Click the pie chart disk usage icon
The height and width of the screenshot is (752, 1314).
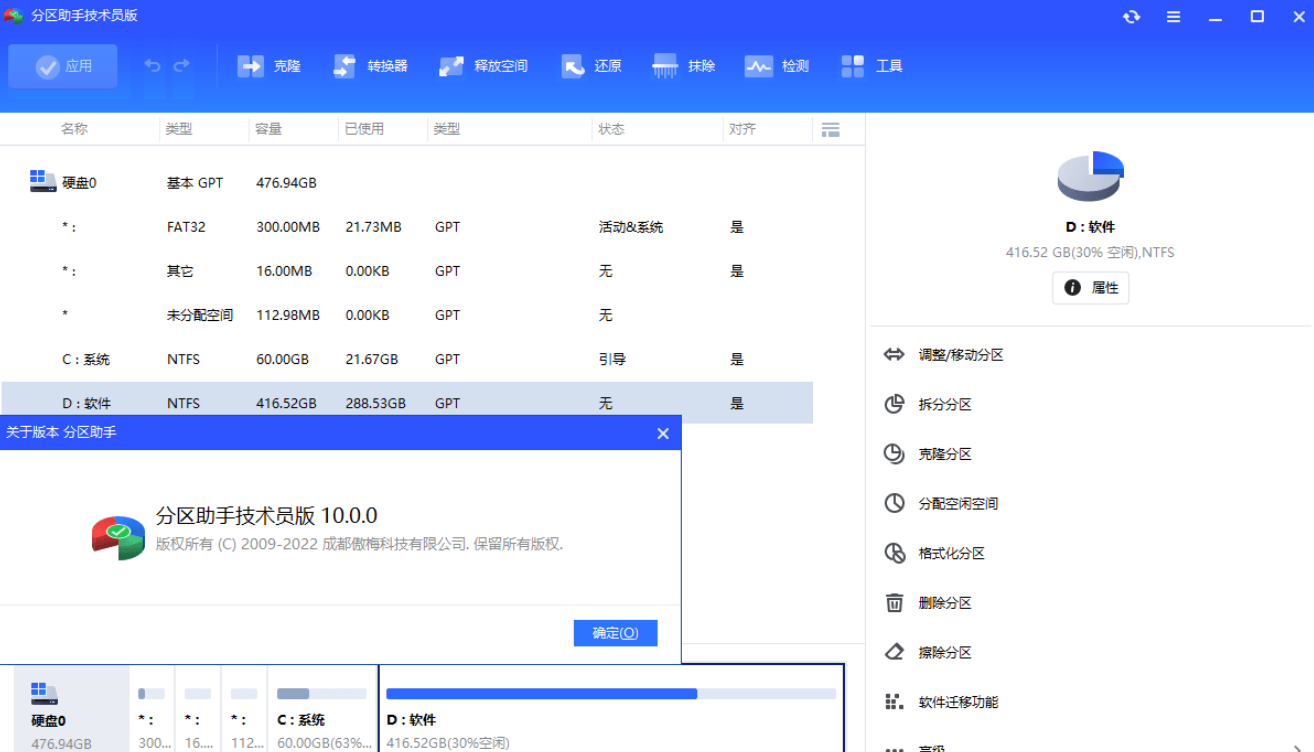[1091, 176]
